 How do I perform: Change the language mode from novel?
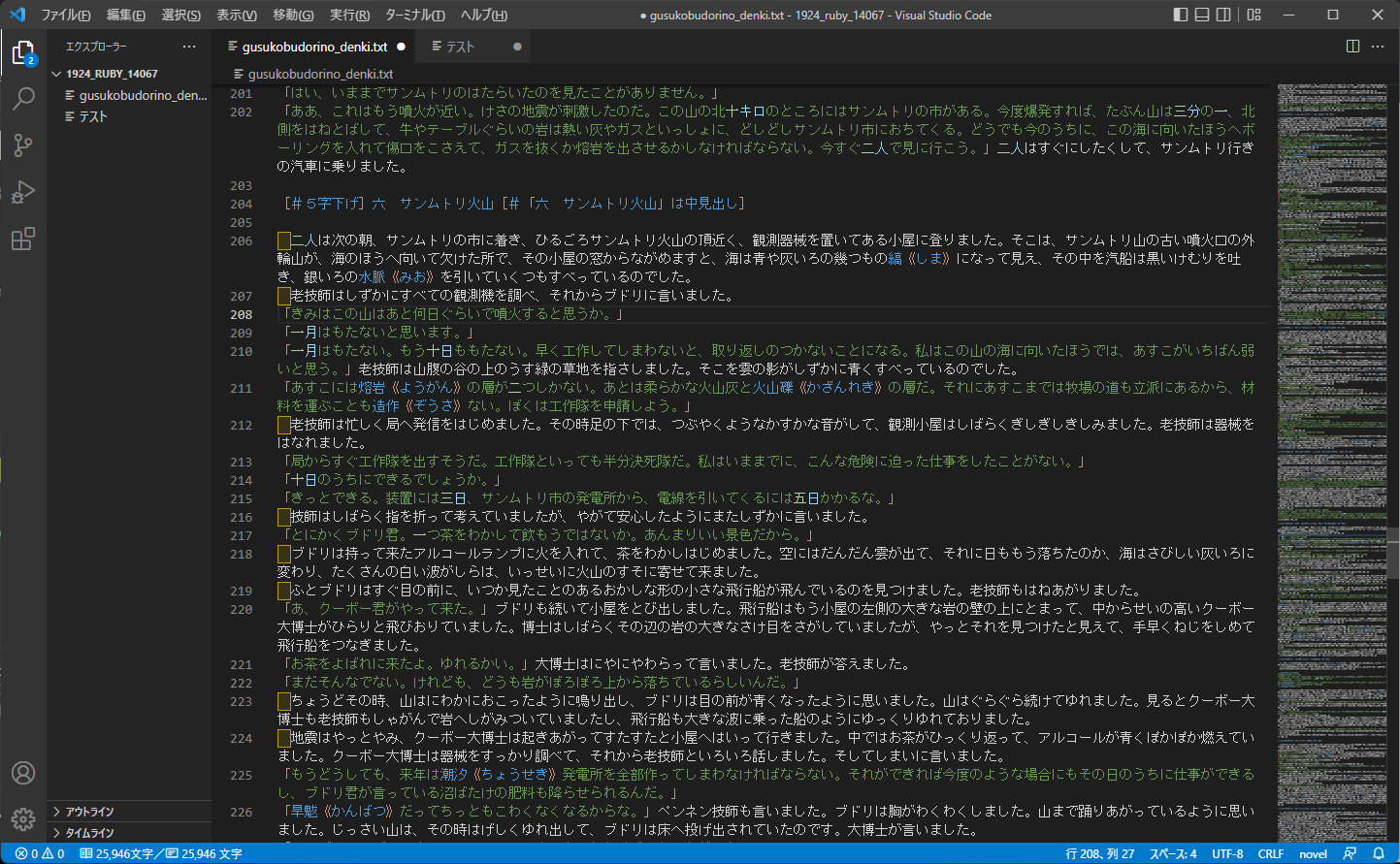click(1313, 854)
